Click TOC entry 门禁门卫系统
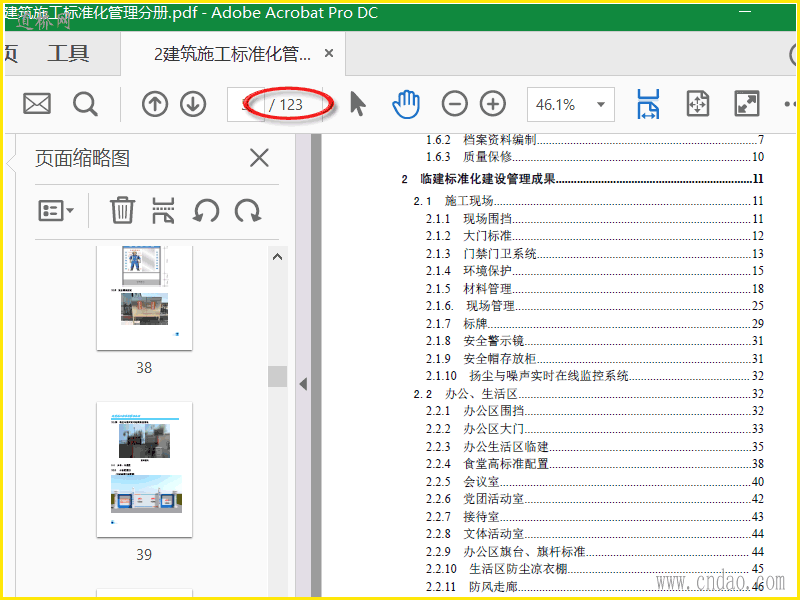The height and width of the screenshot is (600, 800). click(x=595, y=254)
